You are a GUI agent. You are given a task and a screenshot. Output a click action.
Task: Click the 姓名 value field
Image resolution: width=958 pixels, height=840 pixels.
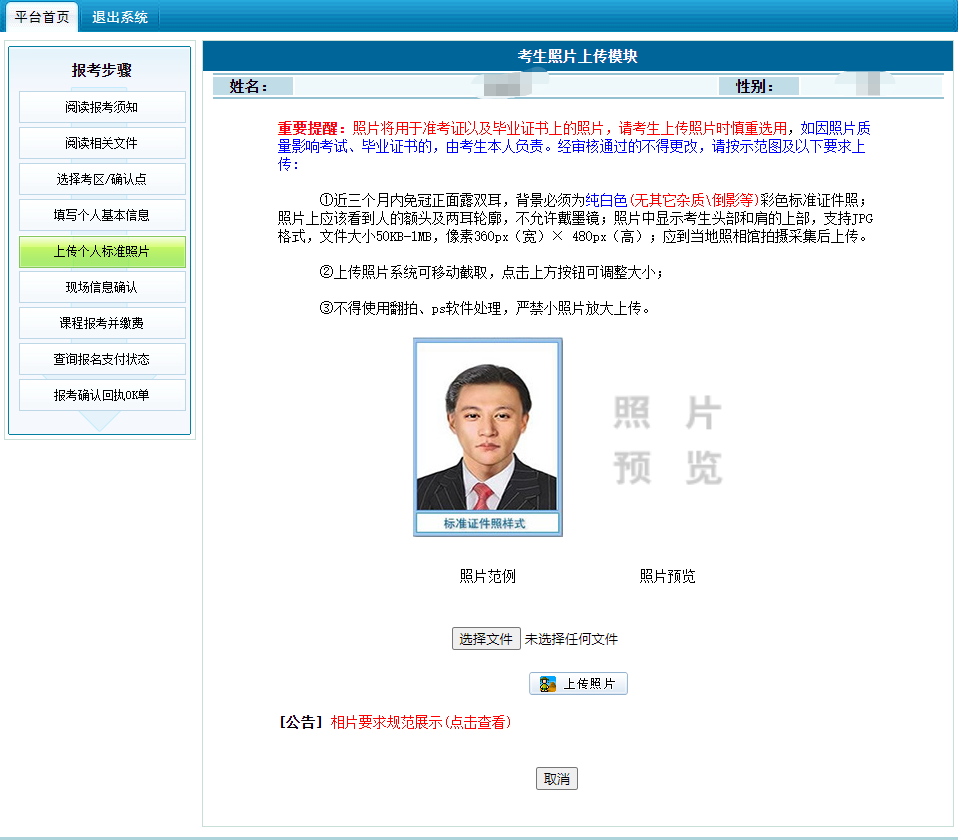point(490,86)
